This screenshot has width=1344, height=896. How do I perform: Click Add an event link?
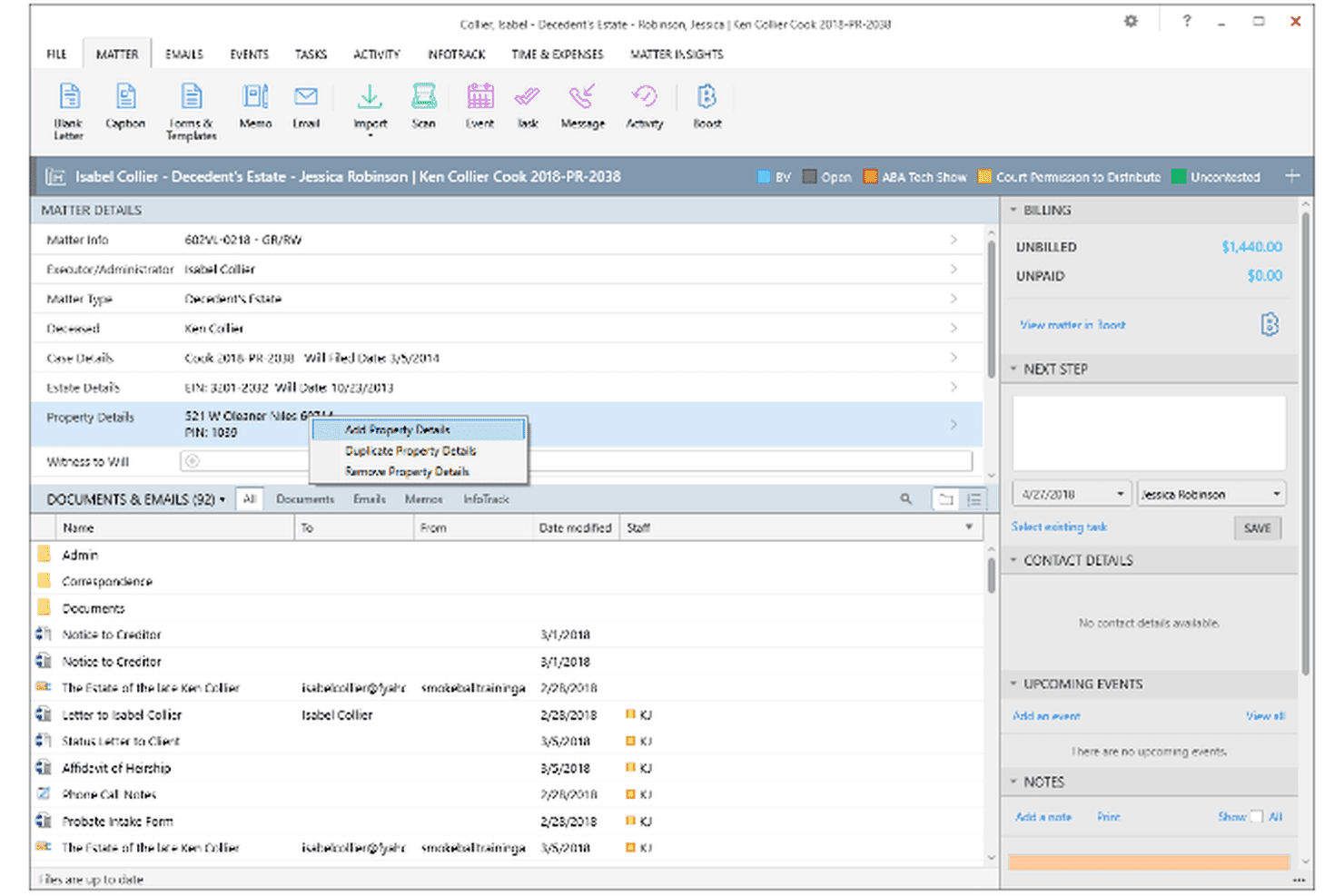point(1046,716)
